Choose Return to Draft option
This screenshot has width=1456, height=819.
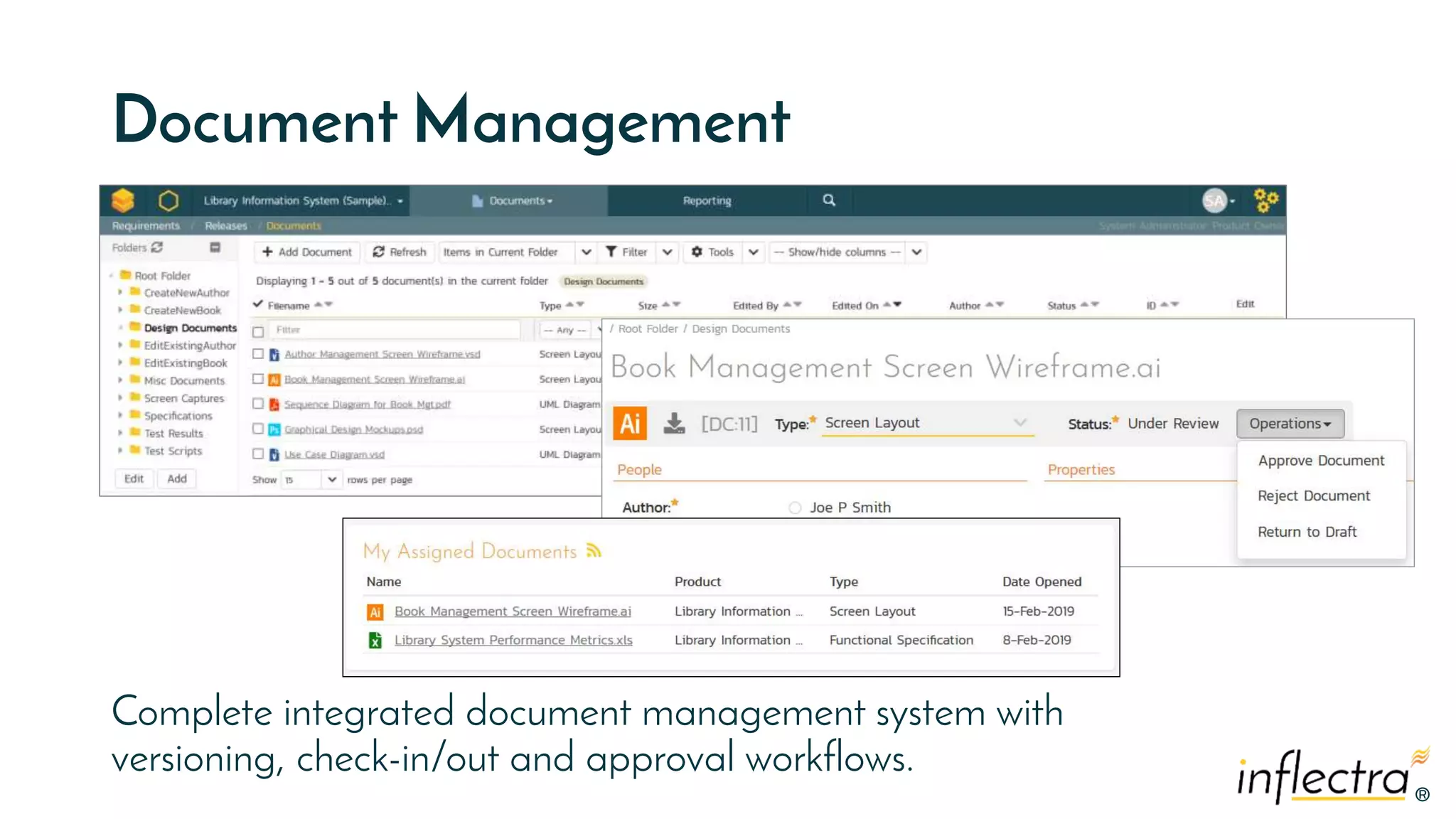tap(1307, 532)
